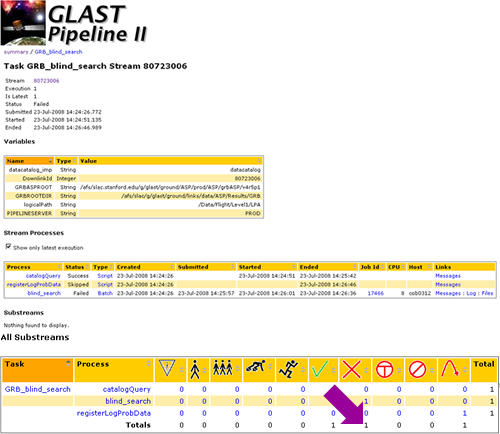Click the three people queued status icon
This screenshot has width=500, height=434.
pos(223,368)
